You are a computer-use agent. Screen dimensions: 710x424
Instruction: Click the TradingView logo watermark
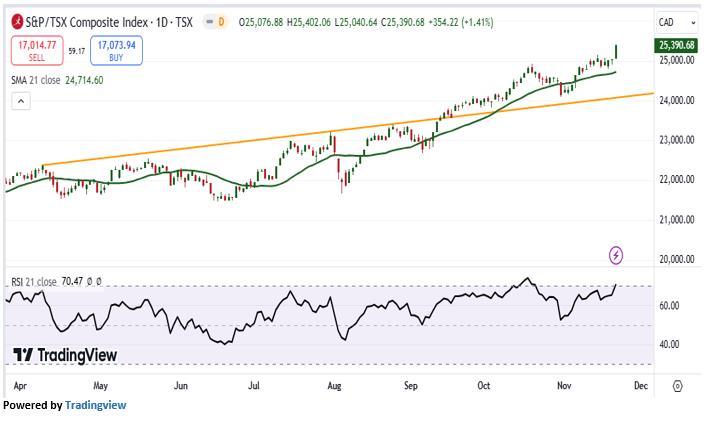coord(66,355)
